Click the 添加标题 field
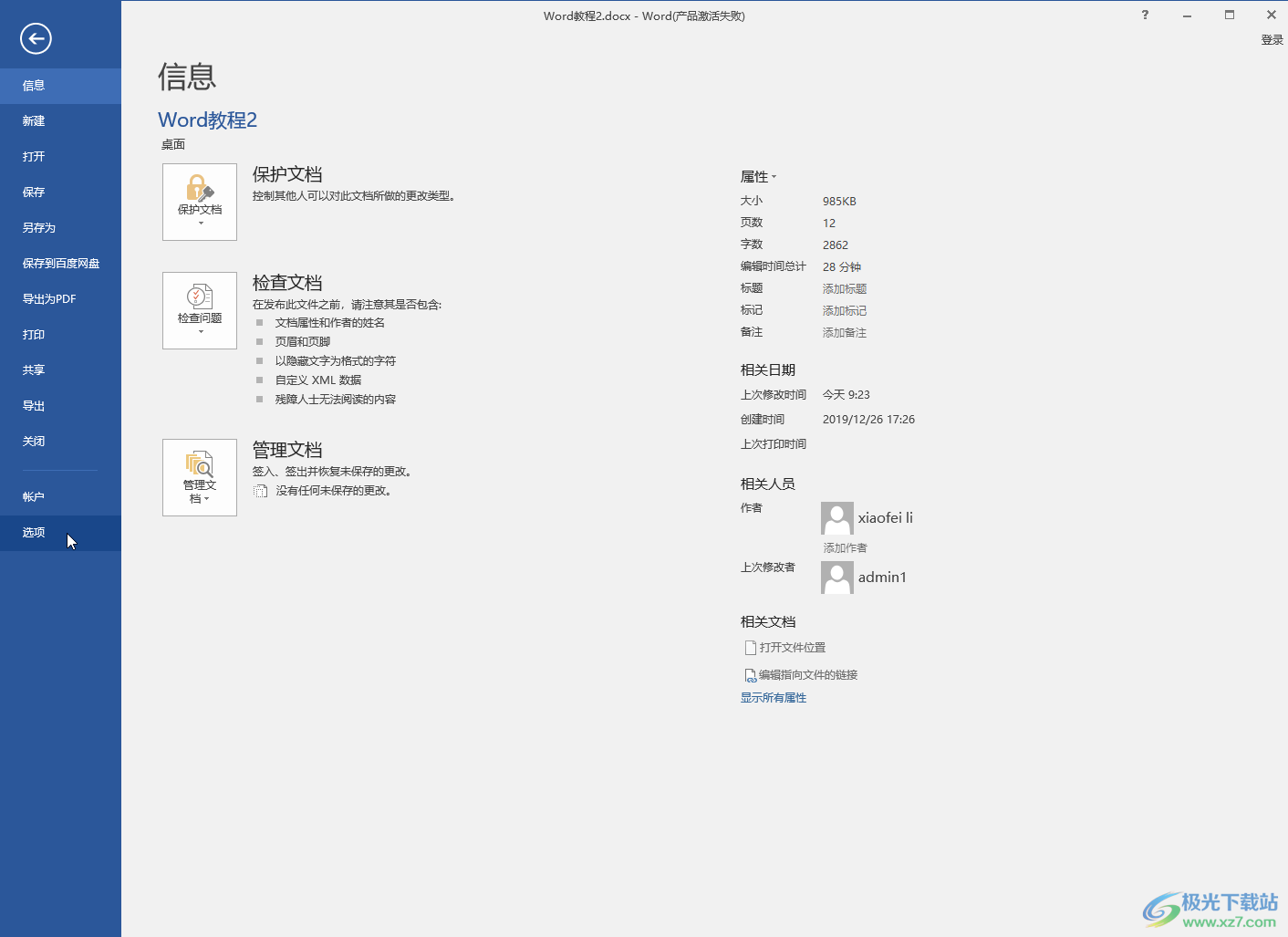Viewport: 1288px width, 937px height. pos(845,289)
